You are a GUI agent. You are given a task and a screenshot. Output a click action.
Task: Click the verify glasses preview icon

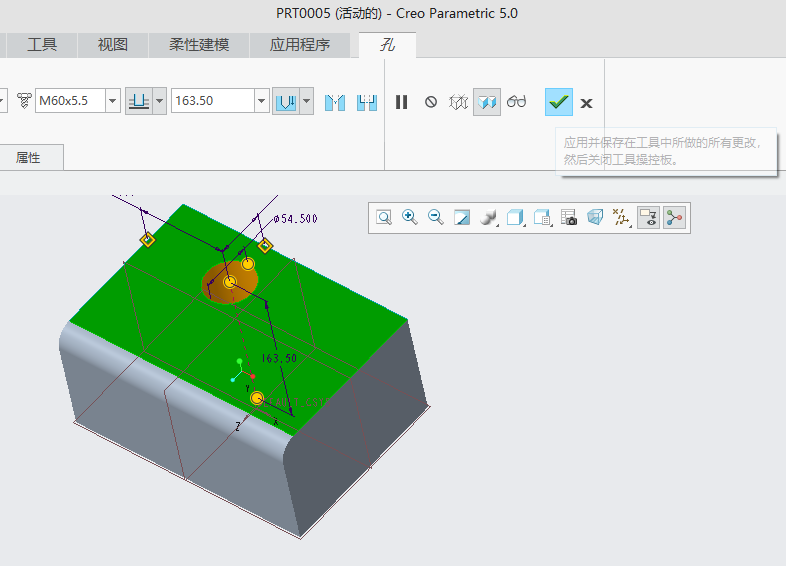coord(516,102)
